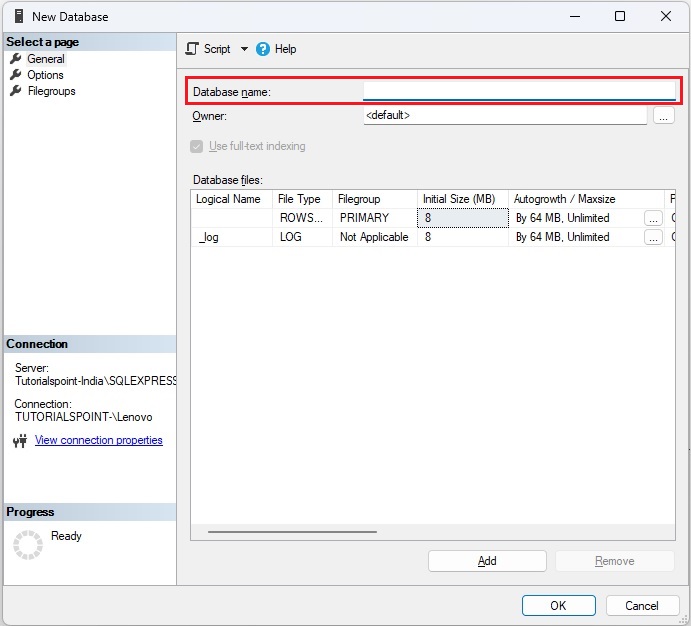The width and height of the screenshot is (691, 626).
Task: Click the Filegroup column header
Action: [375, 199]
